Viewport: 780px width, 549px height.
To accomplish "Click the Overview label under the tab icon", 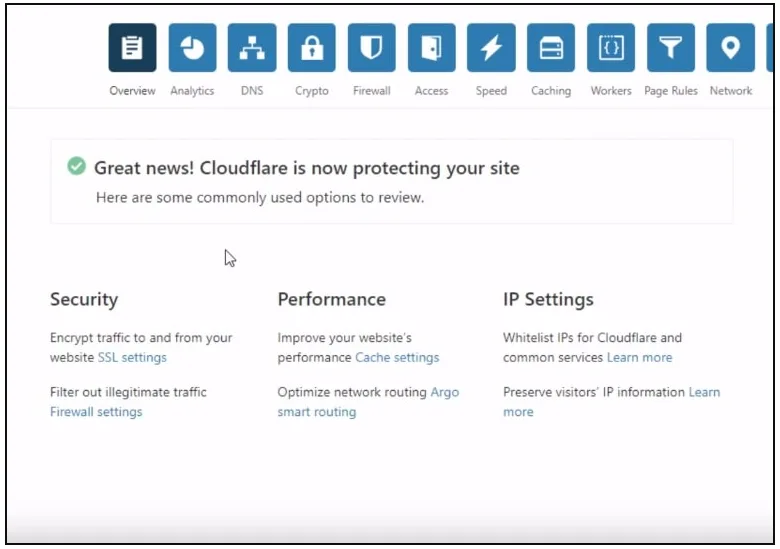I will [x=132, y=91].
